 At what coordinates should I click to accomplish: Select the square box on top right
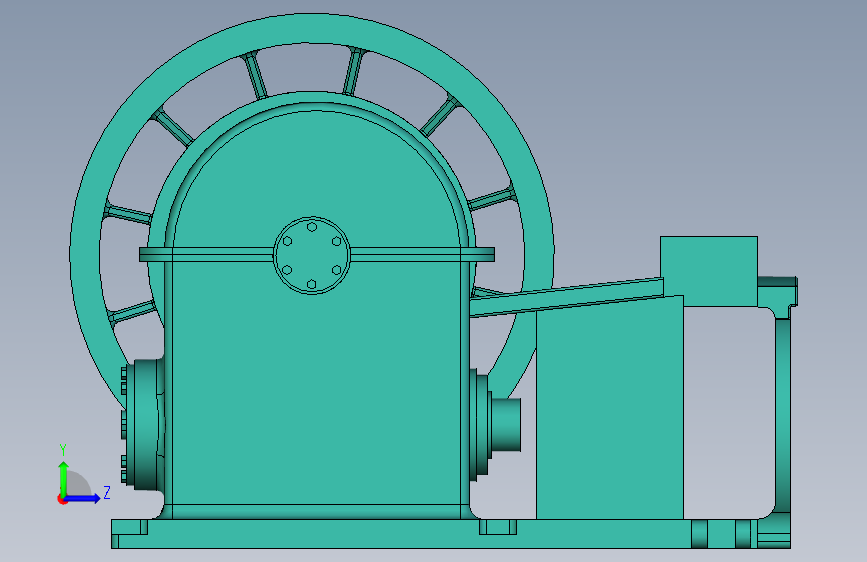tap(709, 271)
